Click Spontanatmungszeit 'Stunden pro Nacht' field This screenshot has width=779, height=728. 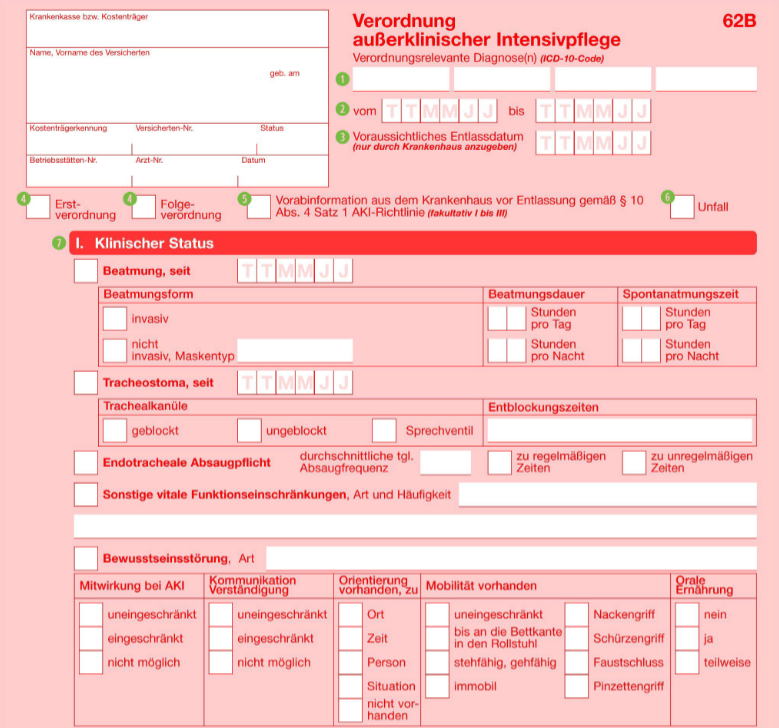coord(641,350)
